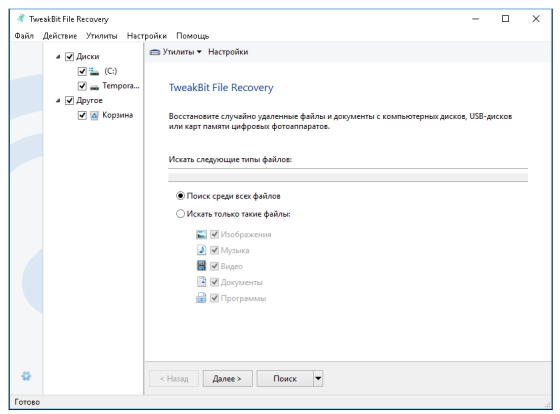Viewport: 560px width, 414px height.
Task: Select the Корзина tree label
Action: coord(118,115)
